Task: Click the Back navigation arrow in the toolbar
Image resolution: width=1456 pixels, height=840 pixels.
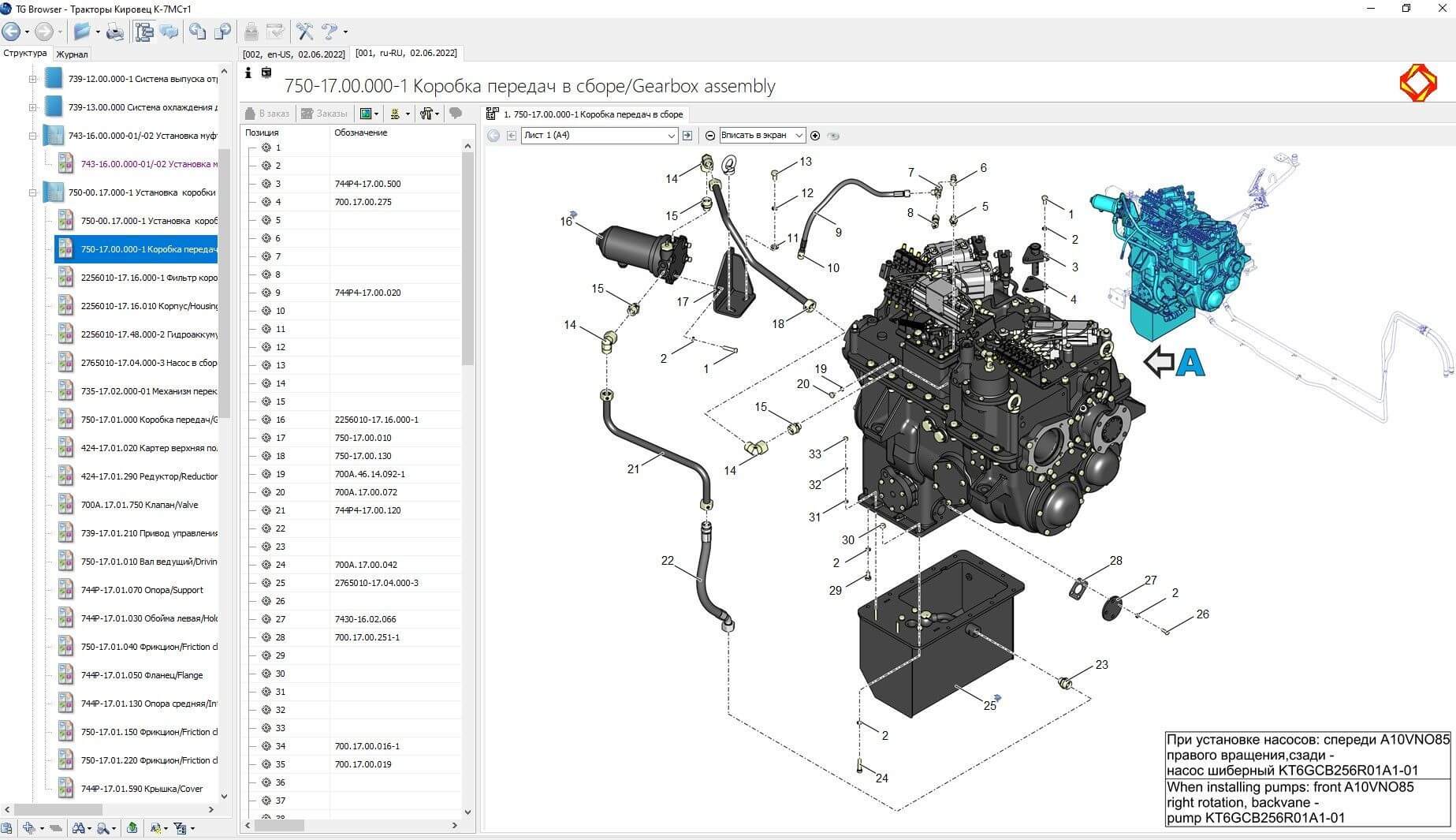Action: pos(11,32)
